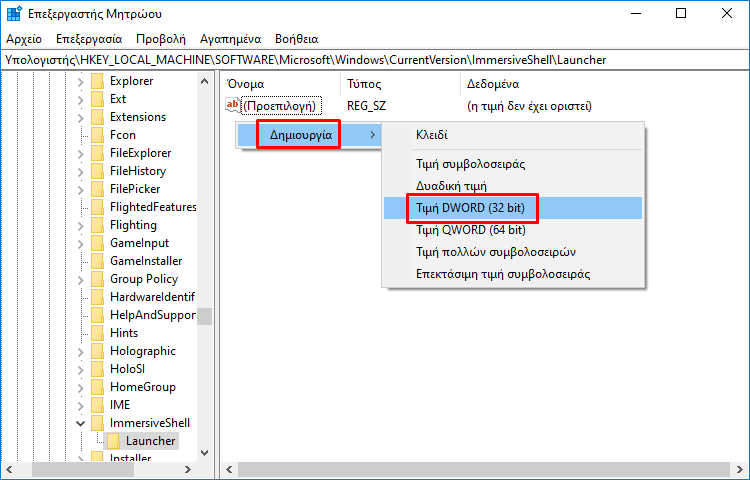
Task: Click the tree pane horizontal scroll right arrow
Action: [x=188, y=469]
